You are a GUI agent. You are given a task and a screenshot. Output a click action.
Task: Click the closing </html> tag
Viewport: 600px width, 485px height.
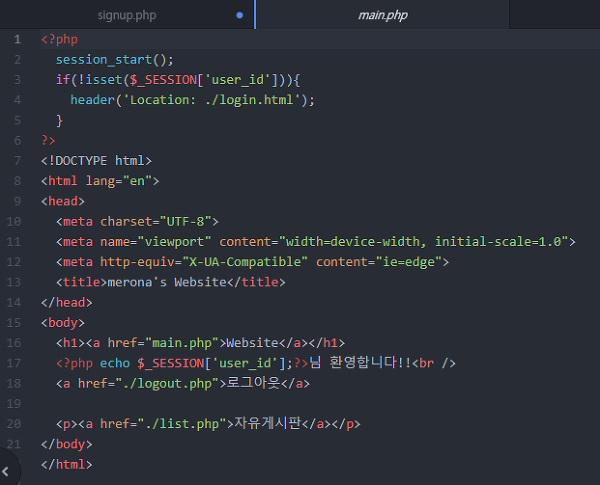click(67, 464)
